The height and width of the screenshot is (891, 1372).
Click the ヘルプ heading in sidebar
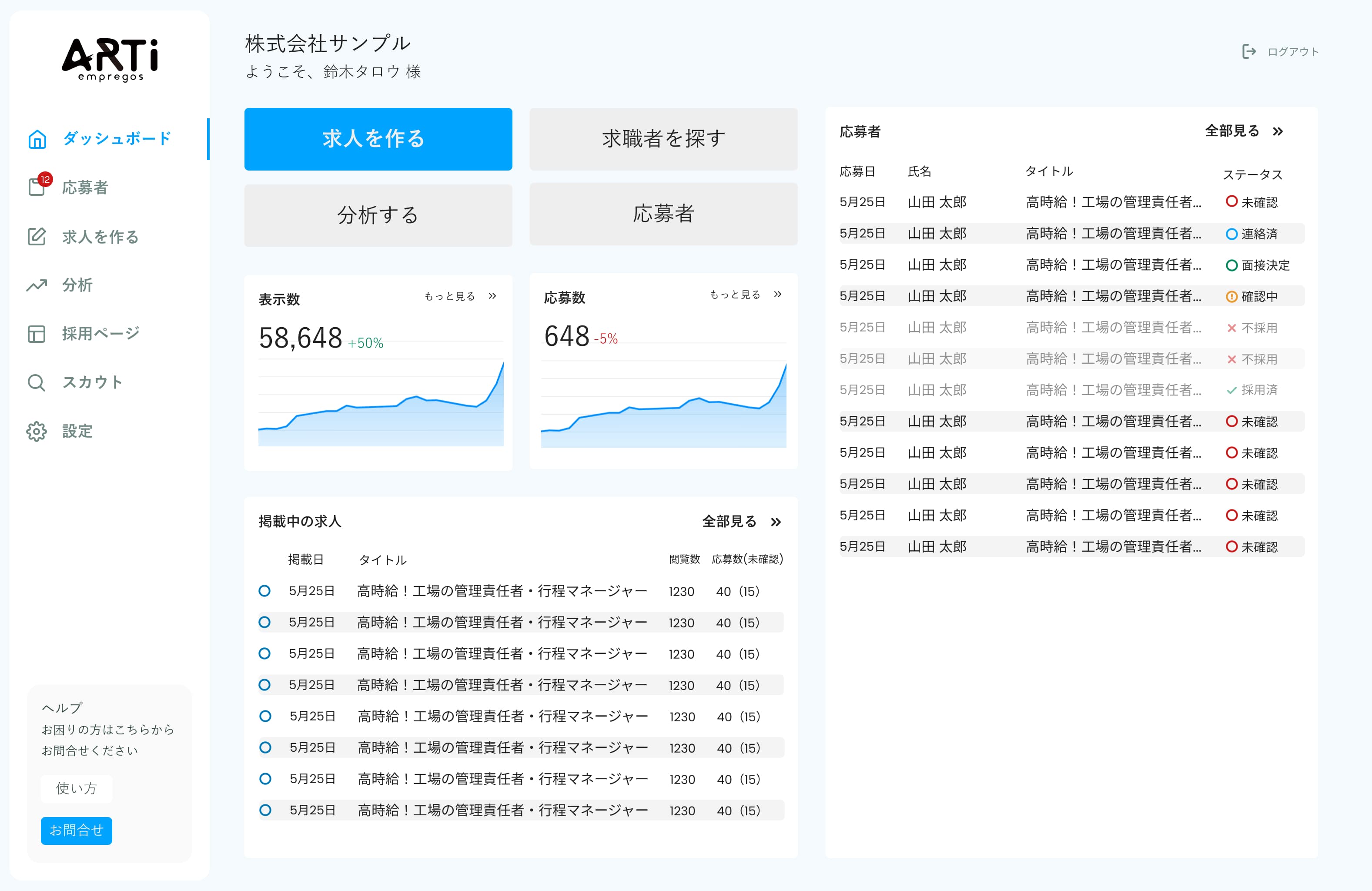tap(62, 707)
